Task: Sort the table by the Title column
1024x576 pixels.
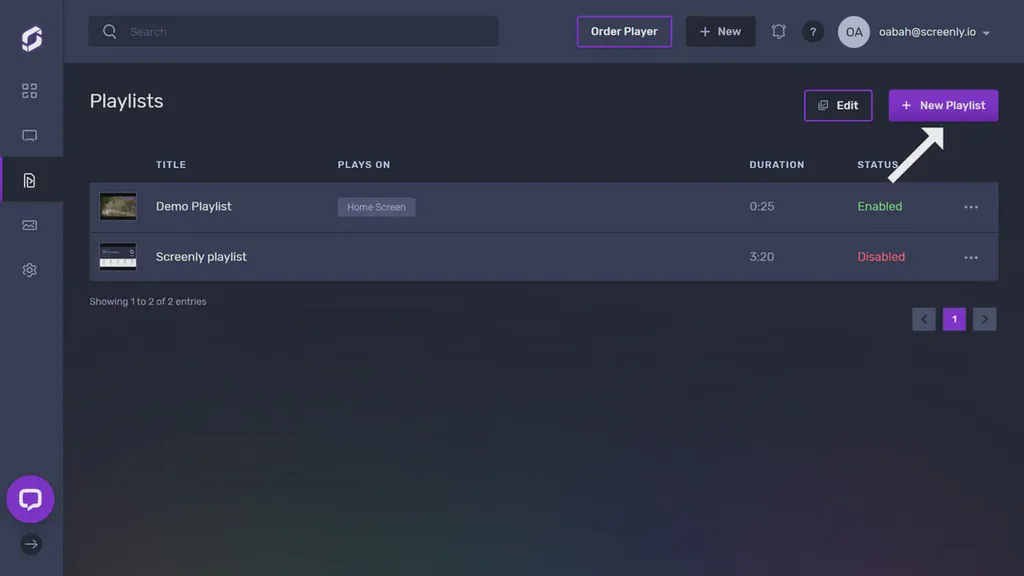Action: coord(171,164)
